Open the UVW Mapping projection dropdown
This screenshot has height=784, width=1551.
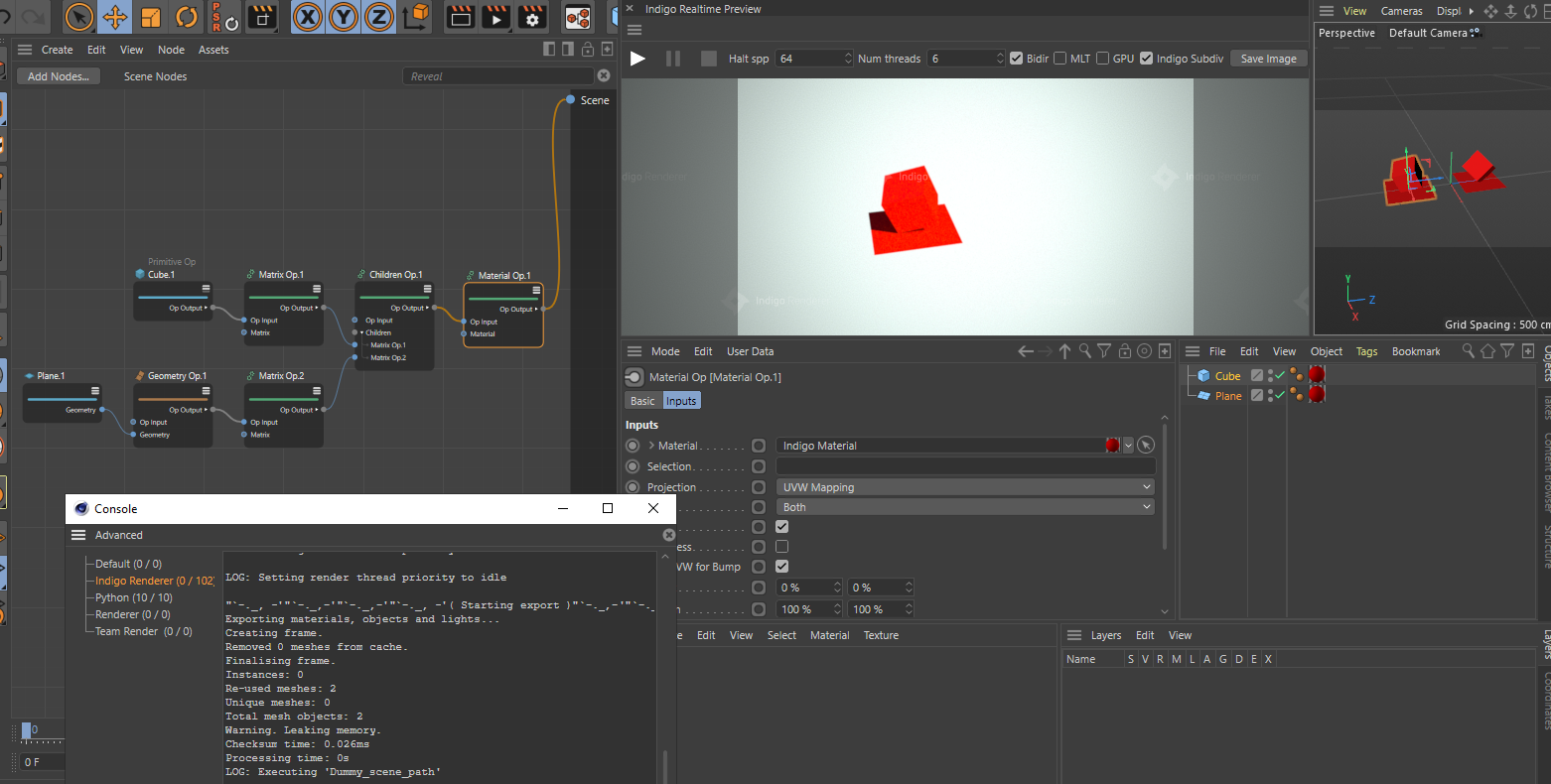(x=965, y=487)
